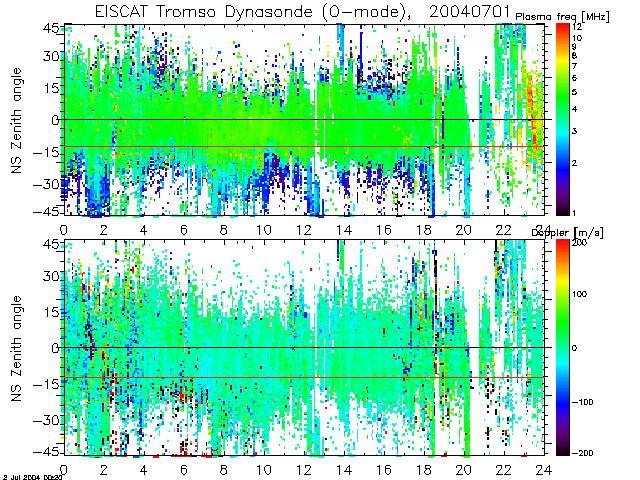Click tick '7' on plasma freq colorbar

point(574,66)
